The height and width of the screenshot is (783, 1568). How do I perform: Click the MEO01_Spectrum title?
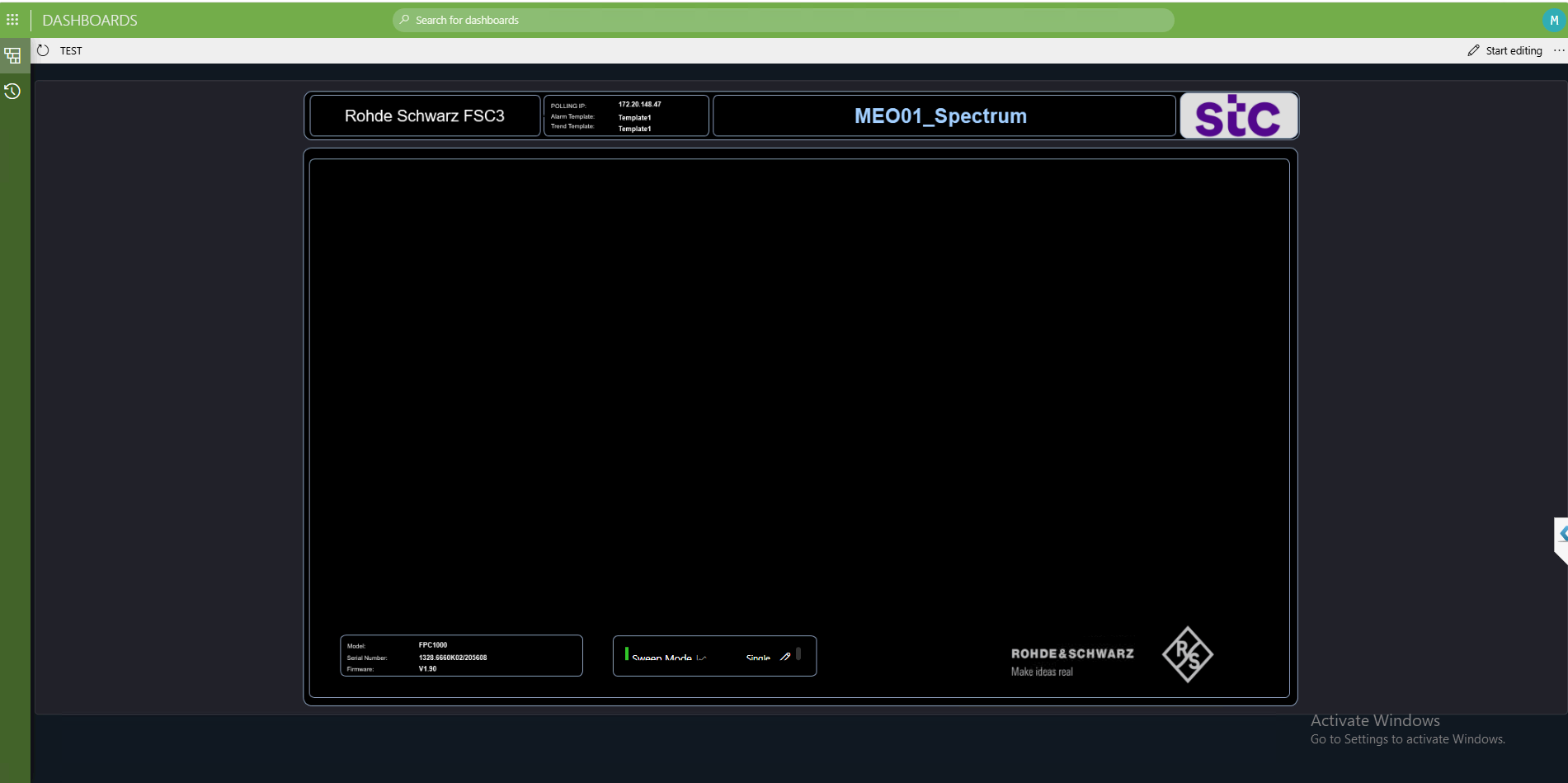point(940,116)
